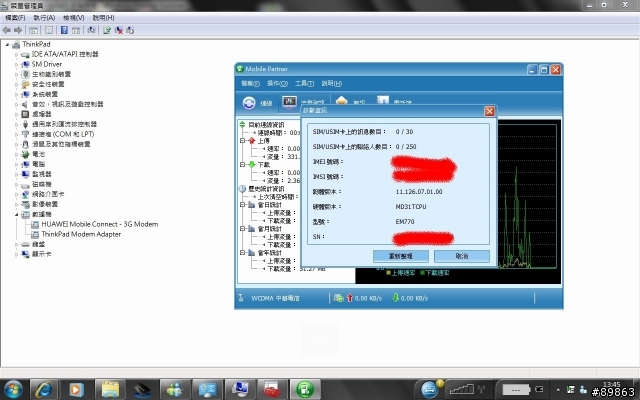This screenshot has width=640, height=400.
Task: Open the Windows Start orb
Action: click(13, 390)
